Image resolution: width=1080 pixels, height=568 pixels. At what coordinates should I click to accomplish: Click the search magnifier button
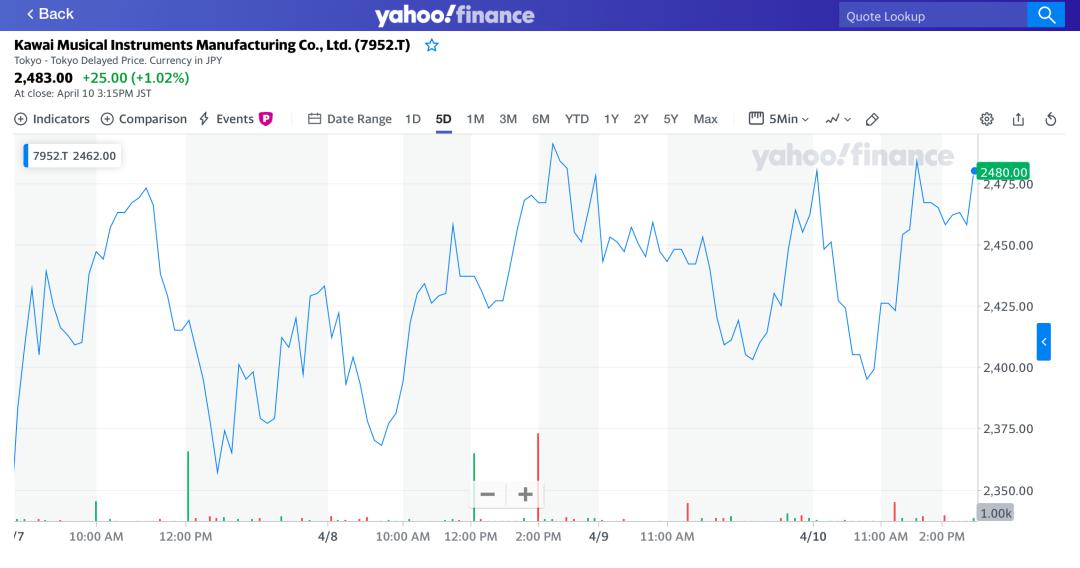click(x=1046, y=15)
